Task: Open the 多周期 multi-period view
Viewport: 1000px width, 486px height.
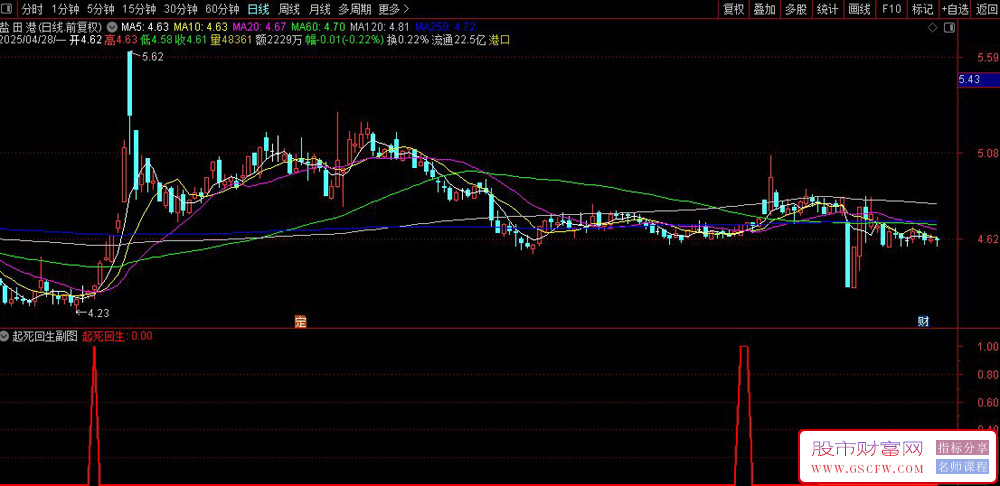Action: coord(354,9)
